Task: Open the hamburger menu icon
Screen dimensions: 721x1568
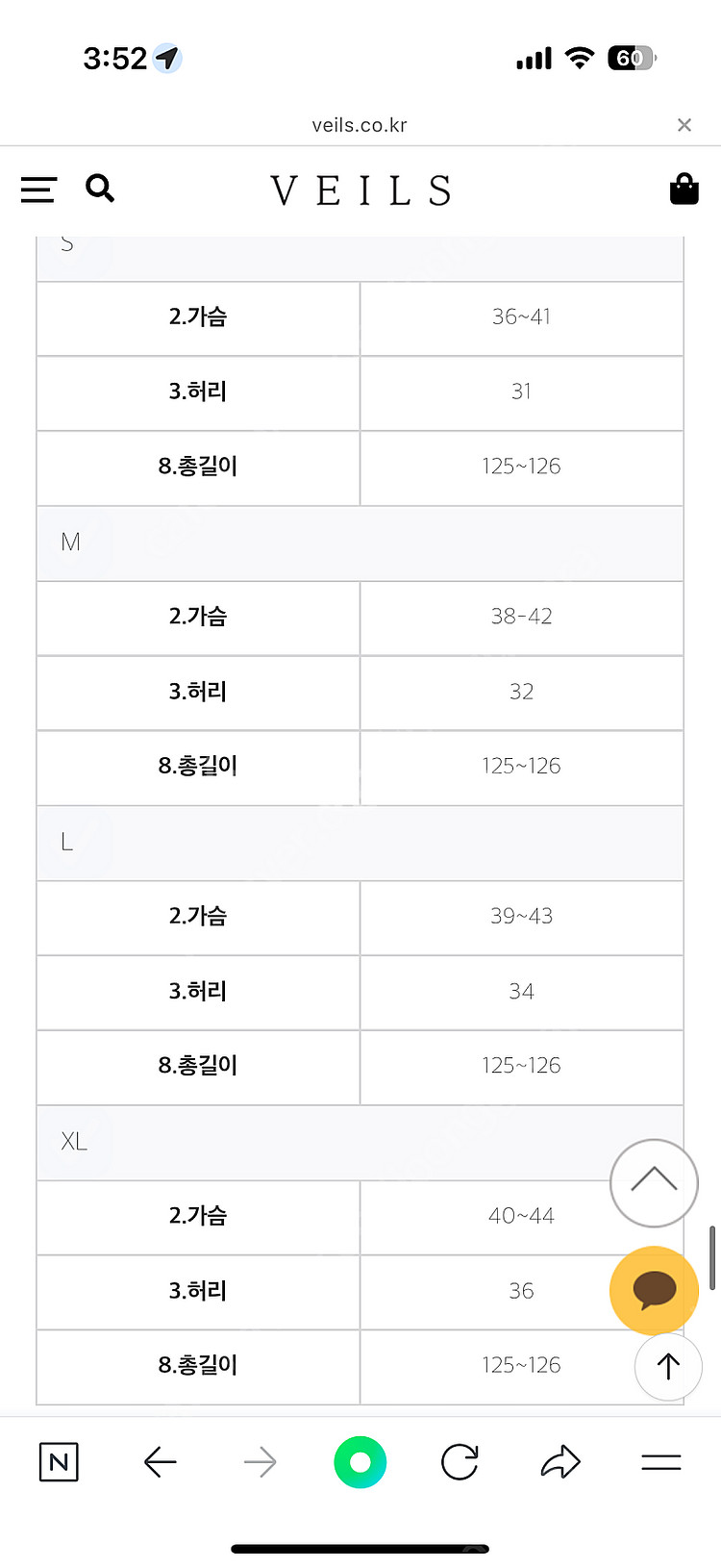Action: click(x=38, y=190)
